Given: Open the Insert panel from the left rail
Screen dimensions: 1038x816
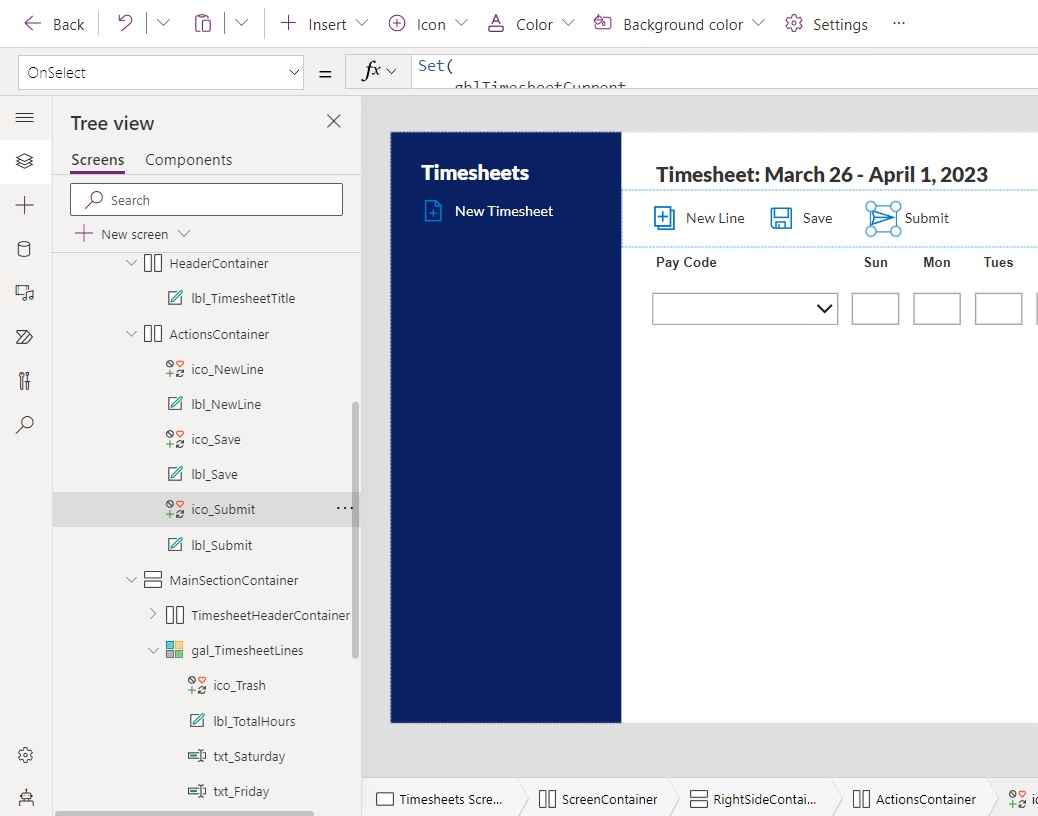Looking at the screenshot, I should click(25, 207).
